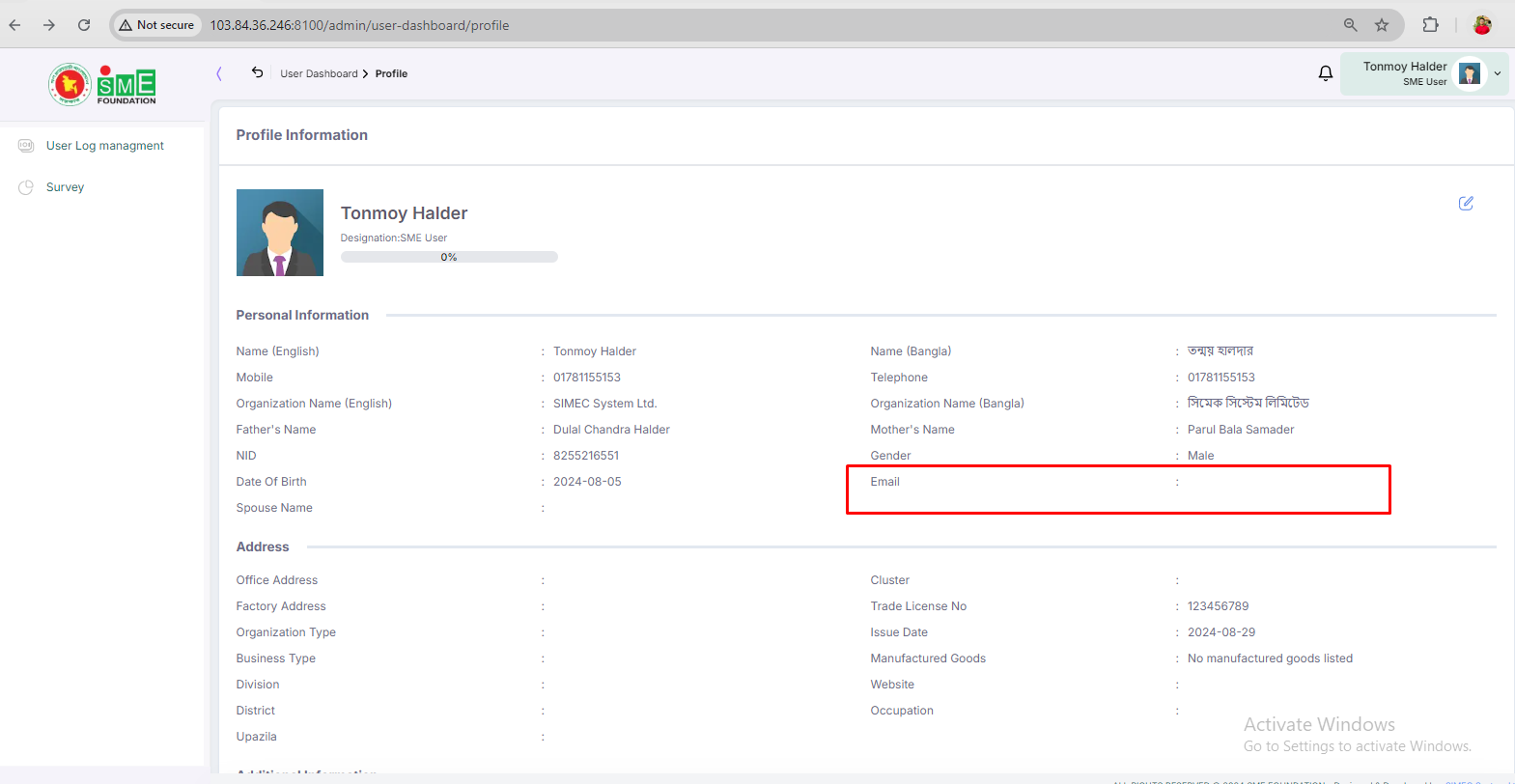
Task: Click the Organization Type label
Action: [286, 632]
